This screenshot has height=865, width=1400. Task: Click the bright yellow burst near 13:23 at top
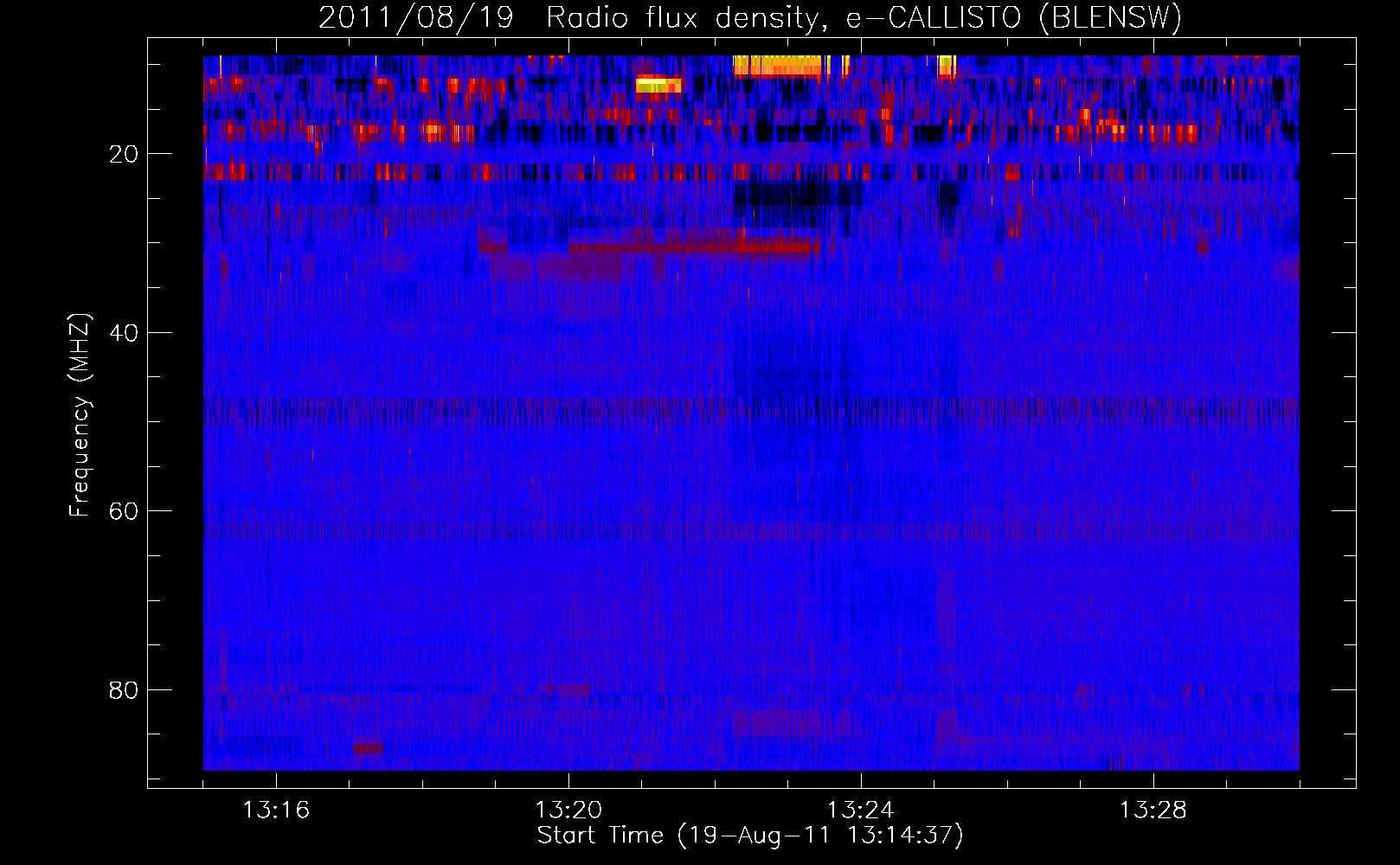(778, 66)
